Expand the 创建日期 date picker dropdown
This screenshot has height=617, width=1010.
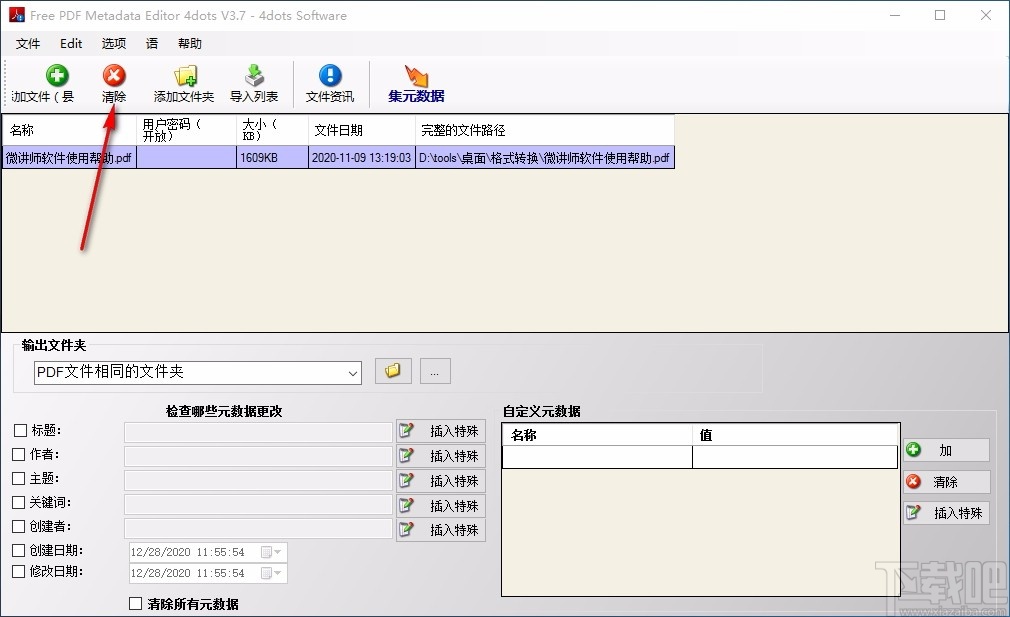pos(277,550)
